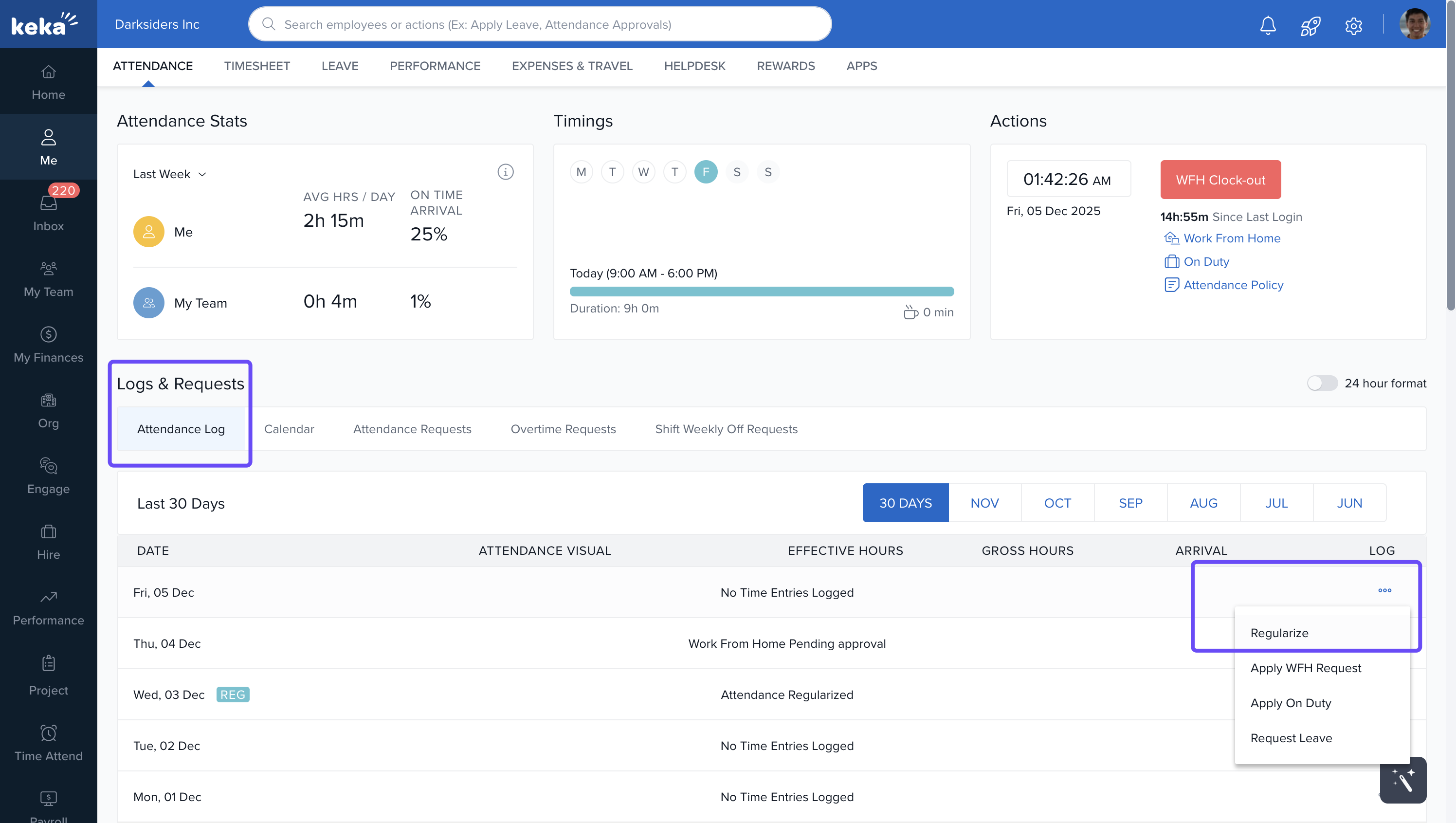Click the WFH Clock-out button
This screenshot has width=1456, height=823.
pyautogui.click(x=1220, y=180)
